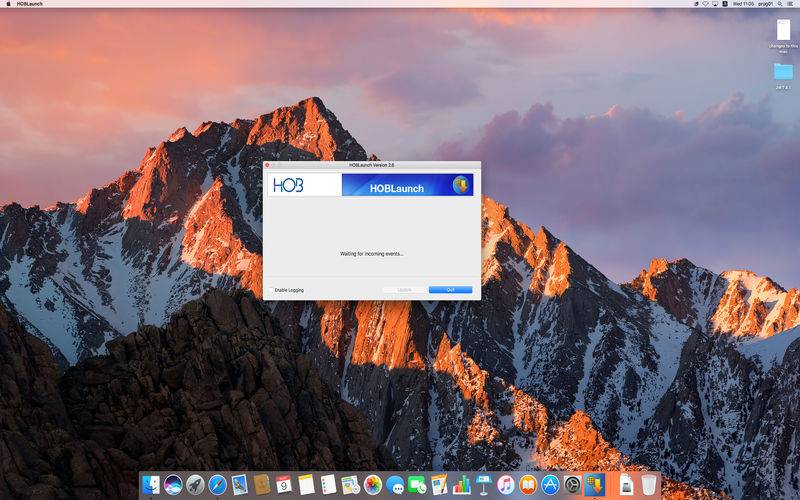Open iBooks orange book icon in Dock
The image size is (800, 500).
point(528,485)
